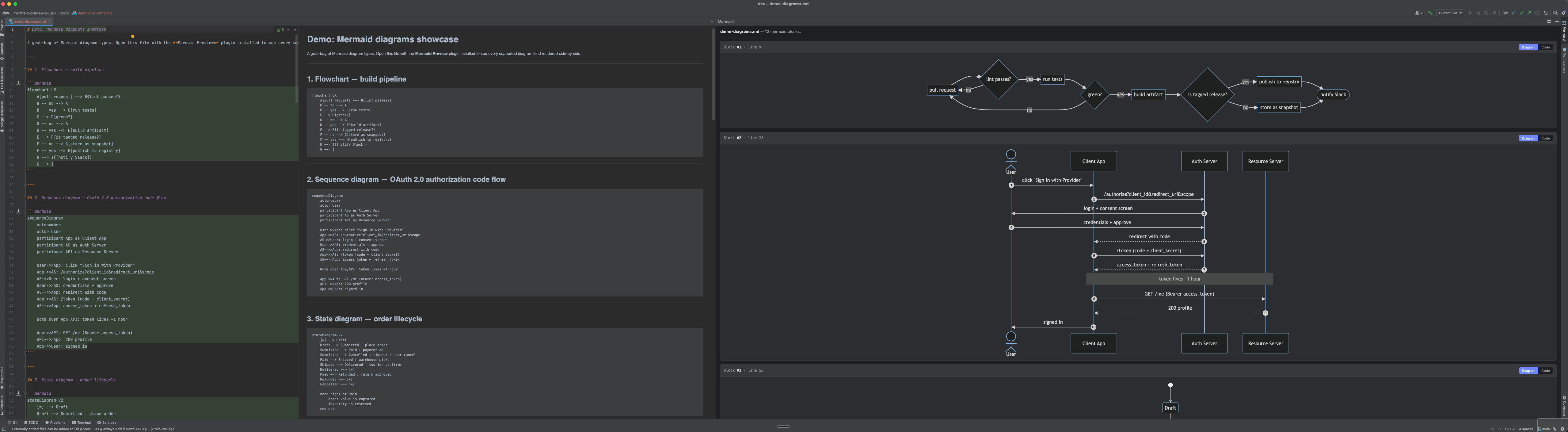Open the Current File run configuration dropdown

(1451, 13)
